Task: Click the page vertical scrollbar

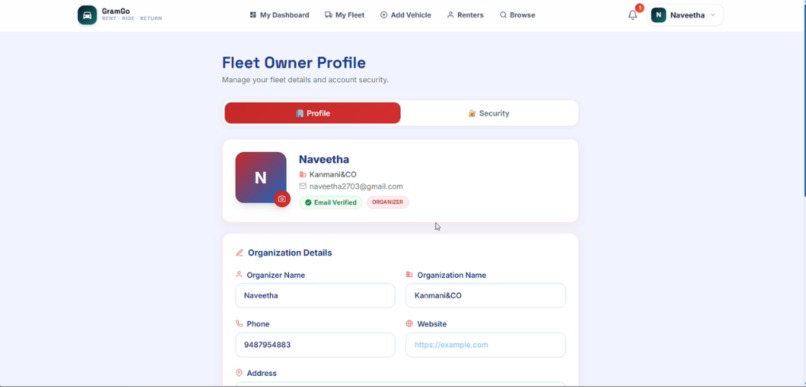Action: (804, 98)
